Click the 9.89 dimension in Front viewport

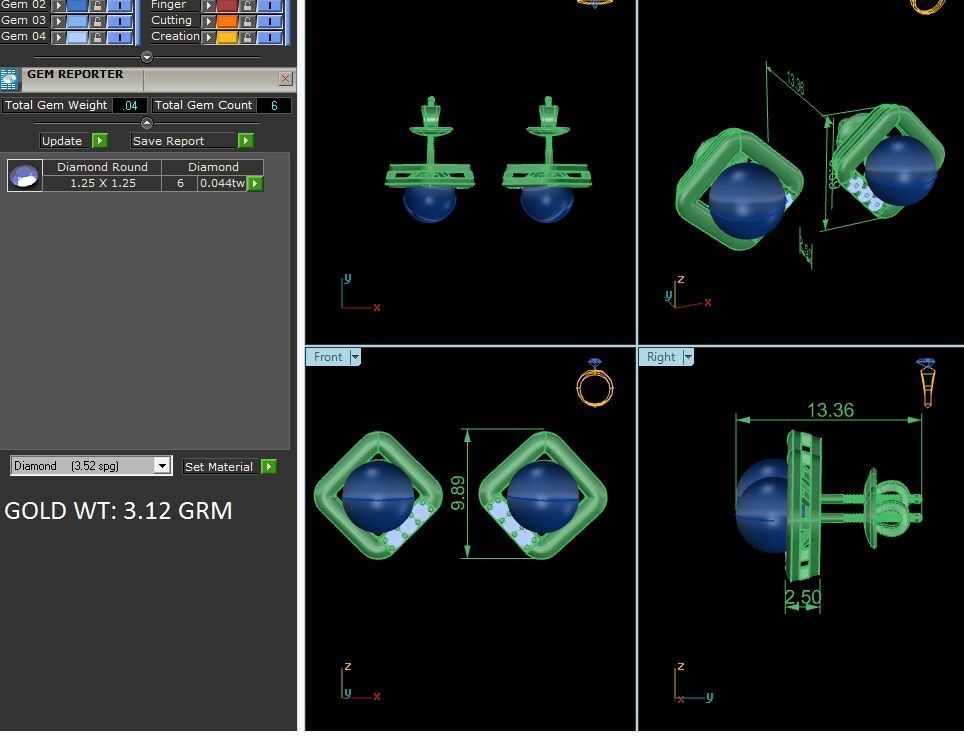[x=458, y=493]
